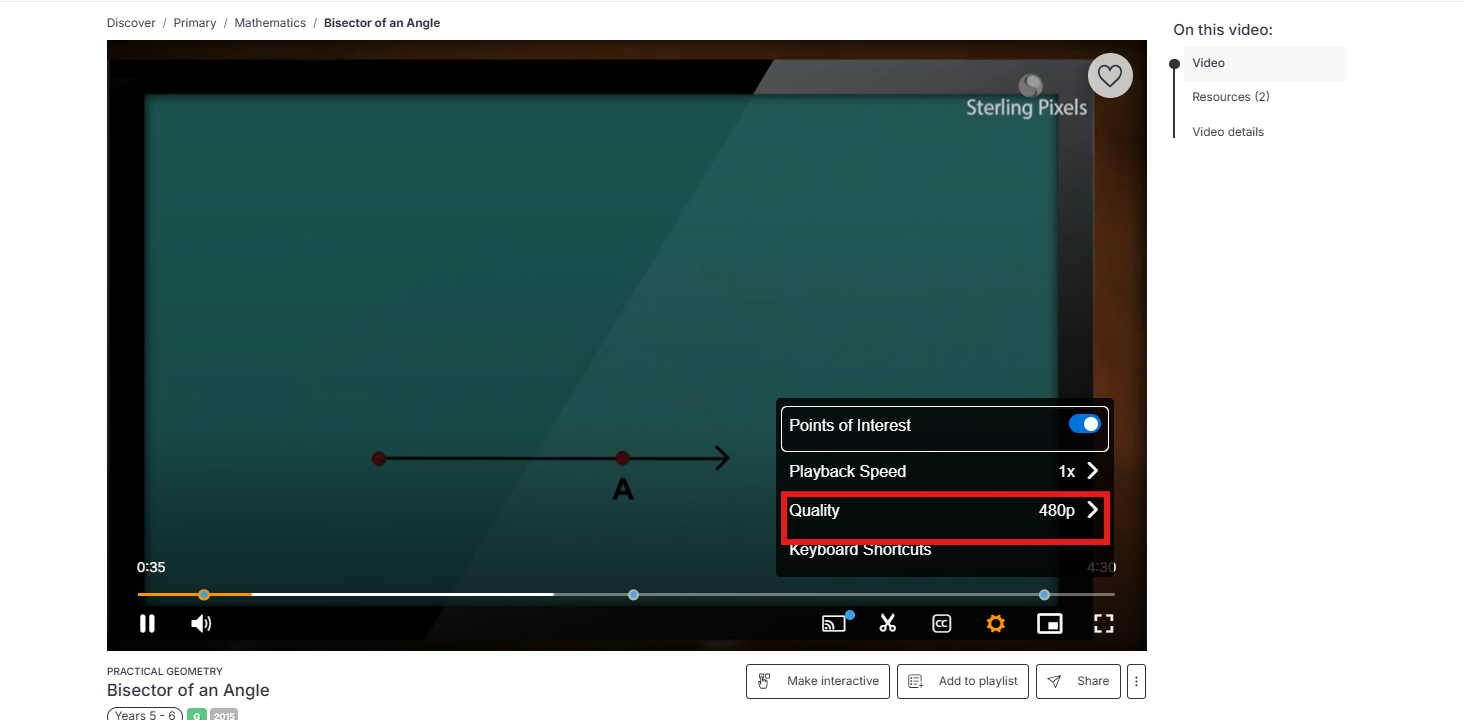1464x720 pixels.
Task: Open Quality 480p submenu
Action: (945, 510)
